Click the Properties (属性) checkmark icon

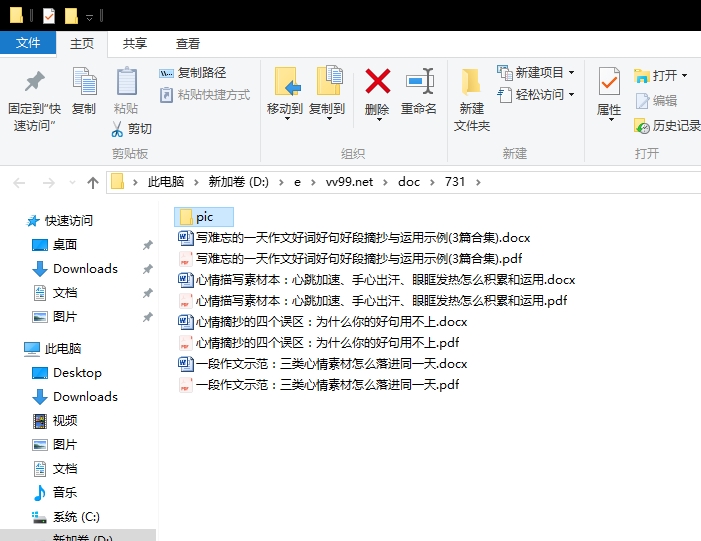[x=609, y=81]
